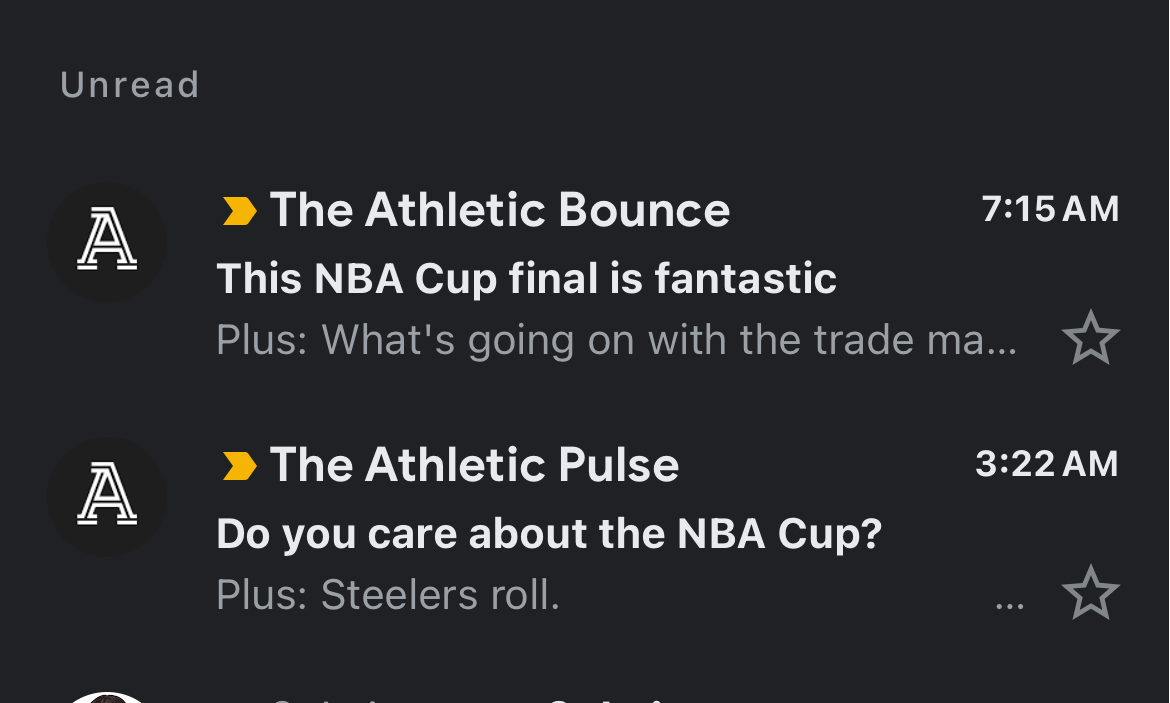Star The Athletic Pulse email
The width and height of the screenshot is (1170, 703).
point(1090,593)
